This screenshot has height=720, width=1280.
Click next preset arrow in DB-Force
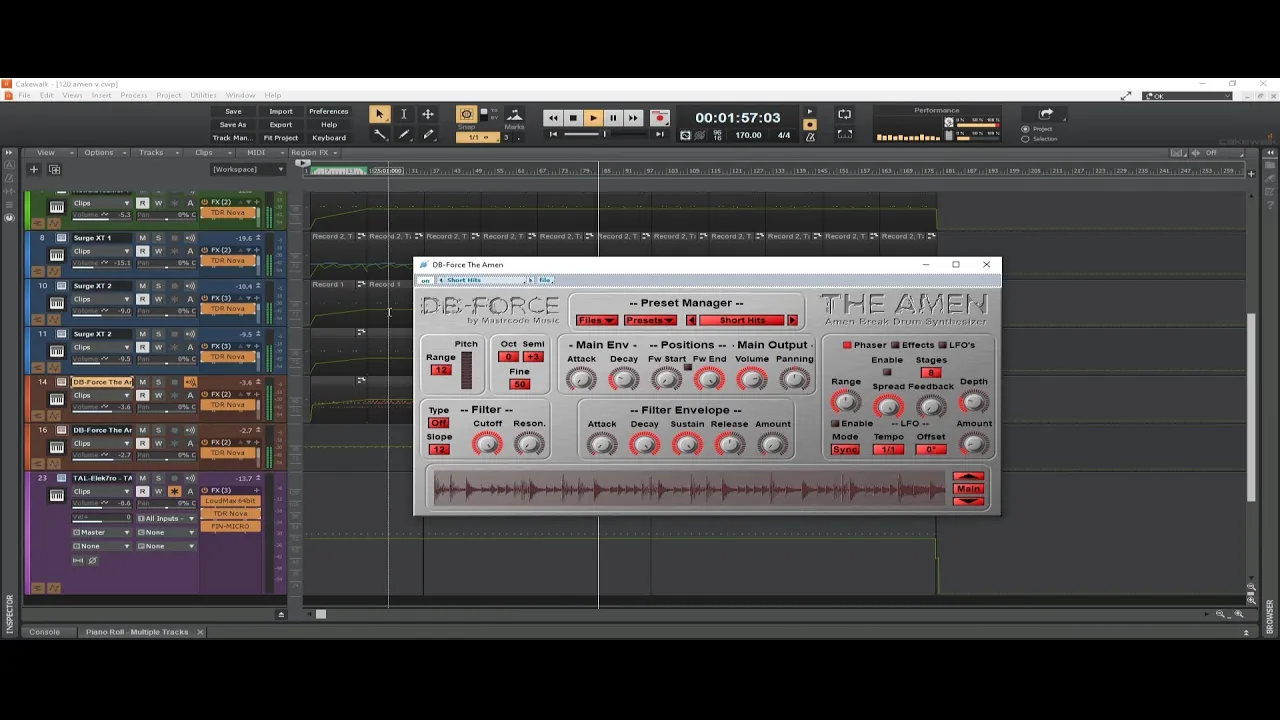(x=792, y=320)
